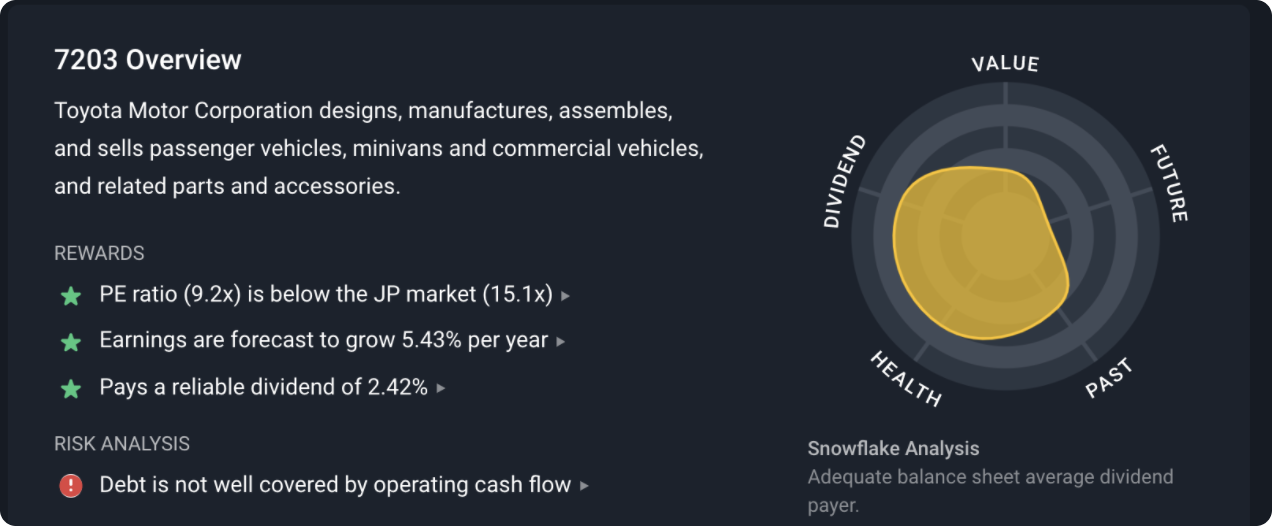Select the PAST axis label on snowflake
The height and width of the screenshot is (526, 1272).
[1110, 379]
